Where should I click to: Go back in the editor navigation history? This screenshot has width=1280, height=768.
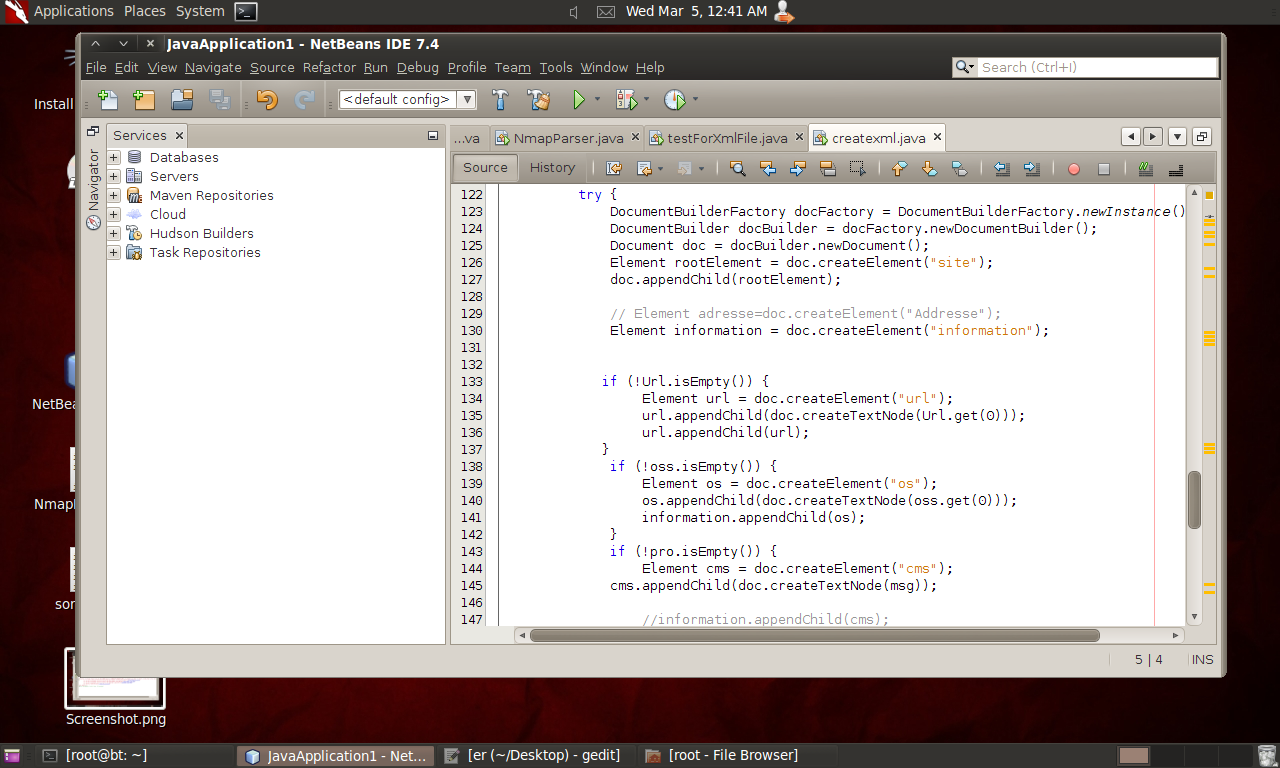click(x=645, y=168)
